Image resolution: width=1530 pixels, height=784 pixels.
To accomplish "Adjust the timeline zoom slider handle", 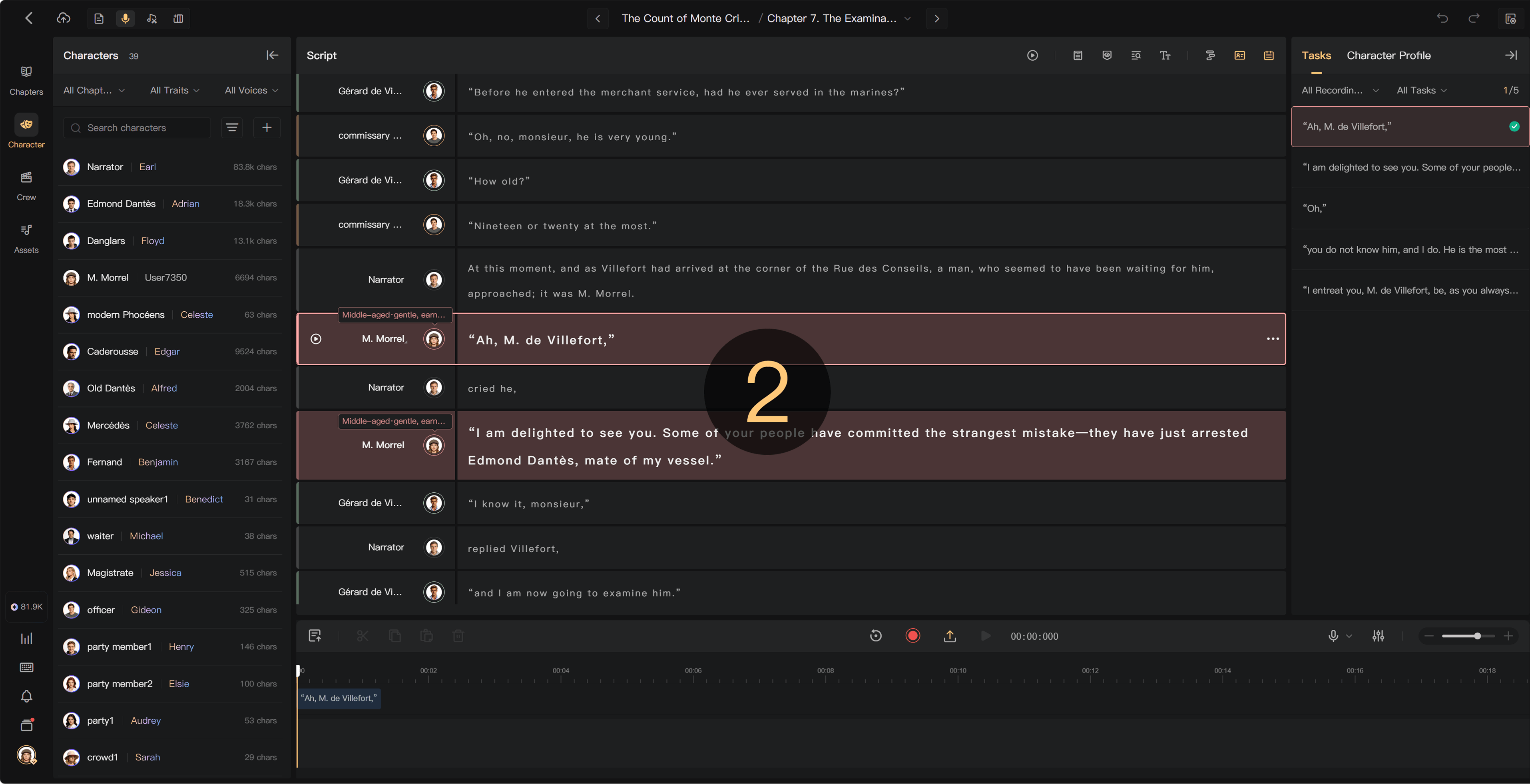I will click(x=1477, y=636).
